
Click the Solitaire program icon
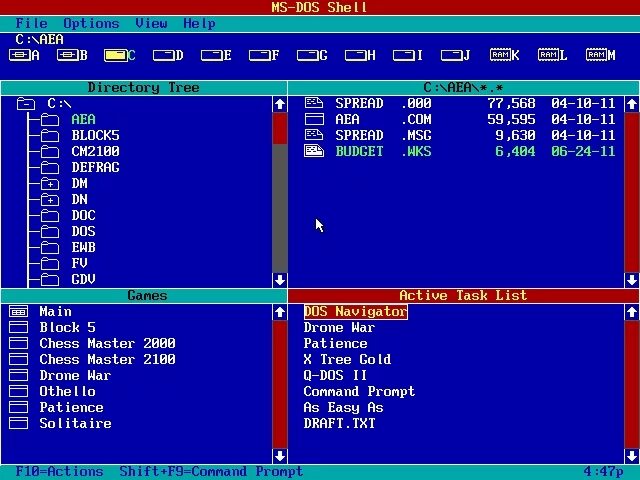pos(18,423)
